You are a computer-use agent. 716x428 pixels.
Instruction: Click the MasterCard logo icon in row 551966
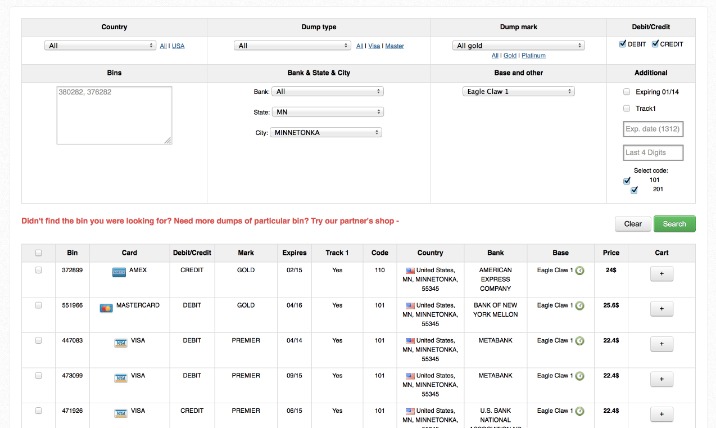(x=106, y=308)
